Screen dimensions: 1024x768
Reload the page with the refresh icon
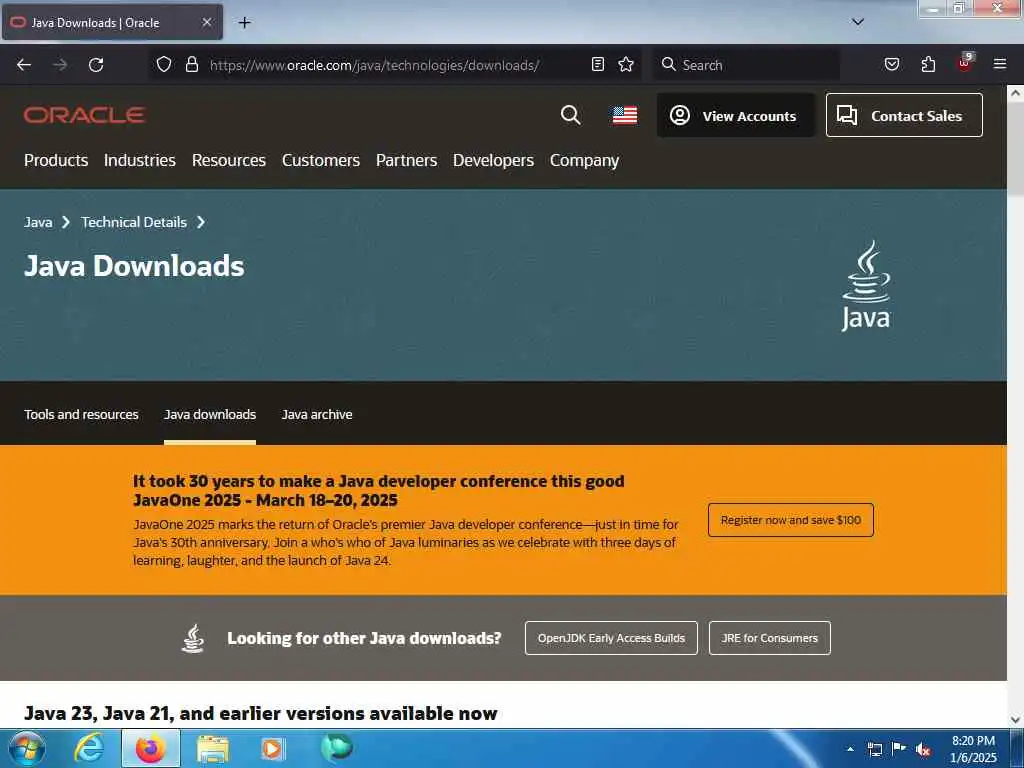tap(96, 65)
